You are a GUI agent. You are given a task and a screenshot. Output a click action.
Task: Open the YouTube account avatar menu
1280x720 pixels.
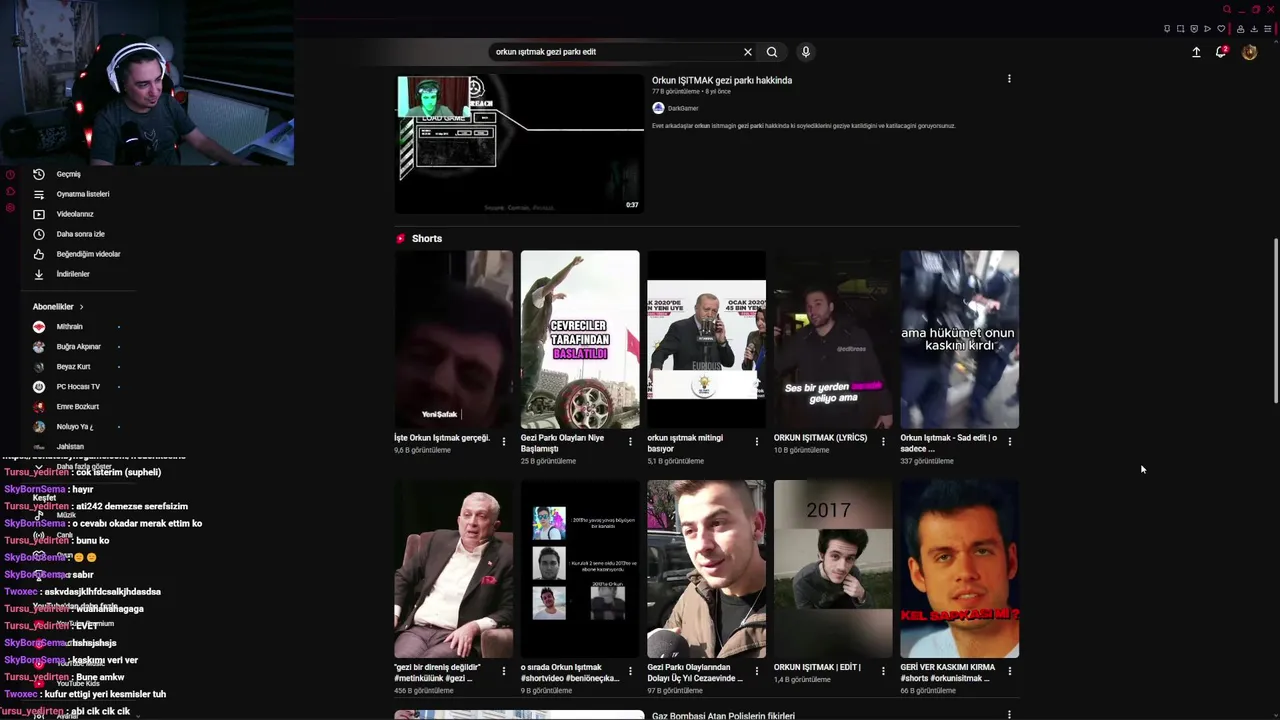click(x=1249, y=52)
